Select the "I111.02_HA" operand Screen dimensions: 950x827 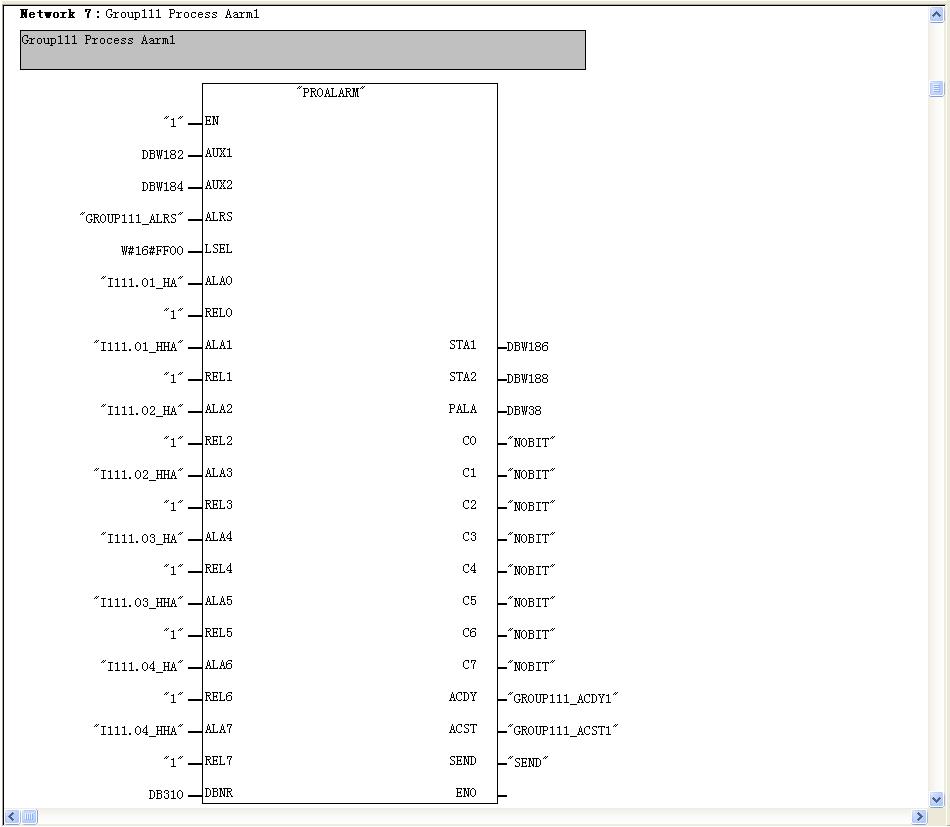[x=142, y=411]
